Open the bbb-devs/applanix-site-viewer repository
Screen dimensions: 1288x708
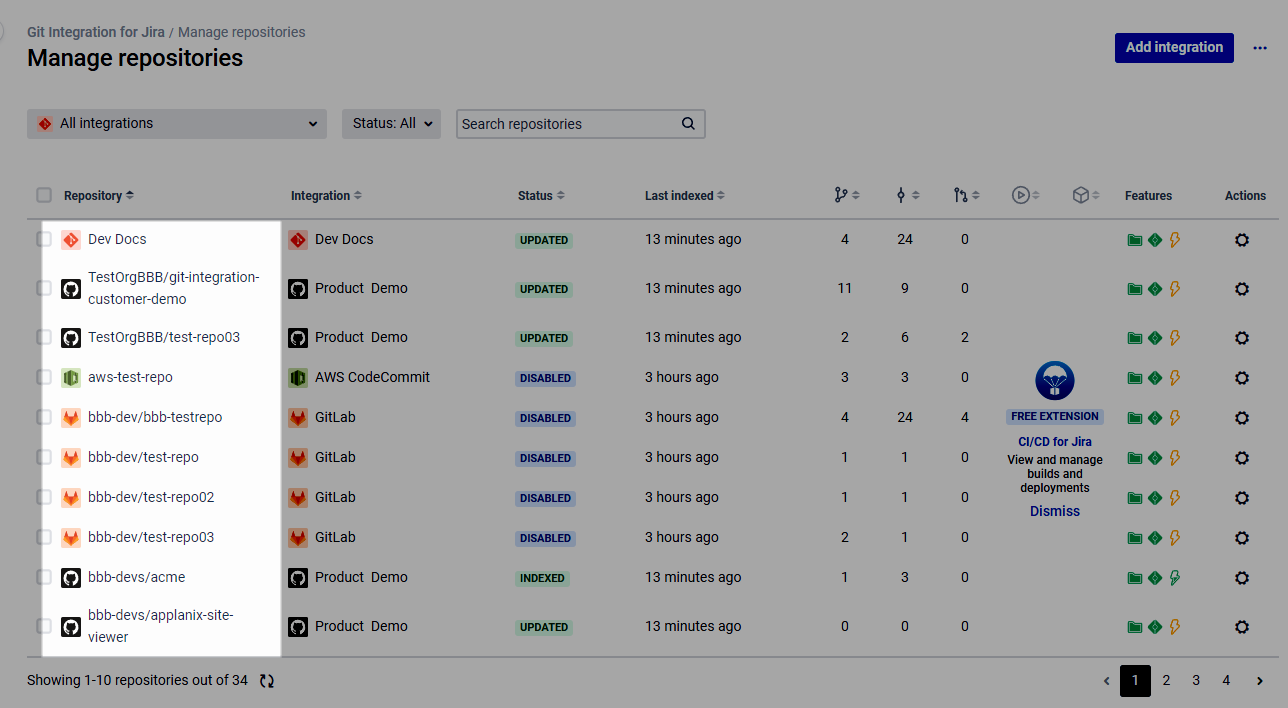(160, 626)
